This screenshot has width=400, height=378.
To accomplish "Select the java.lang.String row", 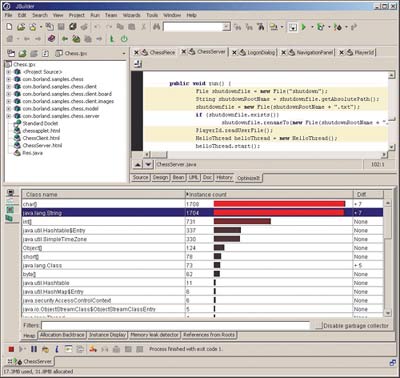I will click(x=202, y=213).
